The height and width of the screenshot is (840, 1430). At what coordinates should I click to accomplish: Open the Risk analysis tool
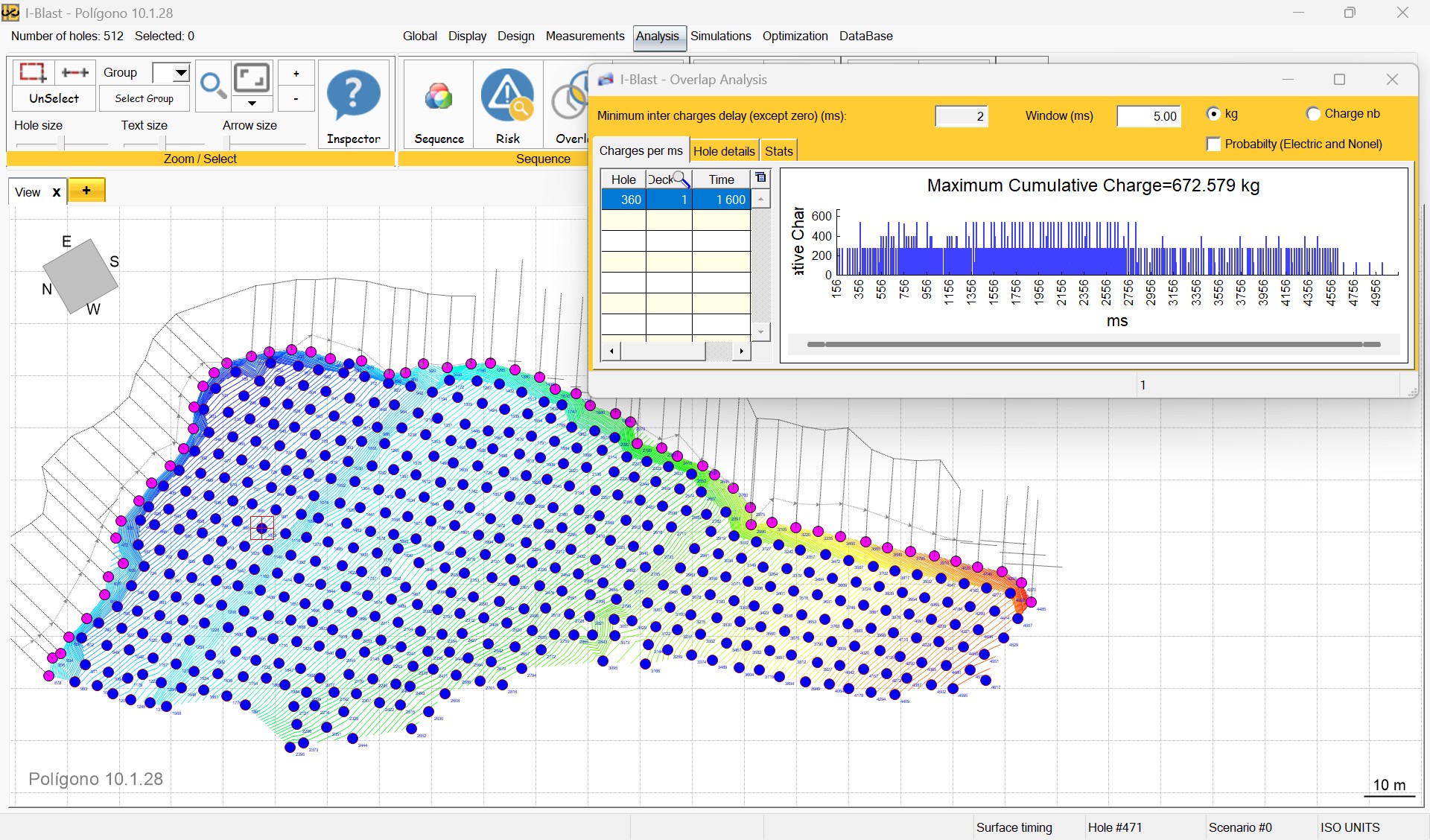click(507, 95)
